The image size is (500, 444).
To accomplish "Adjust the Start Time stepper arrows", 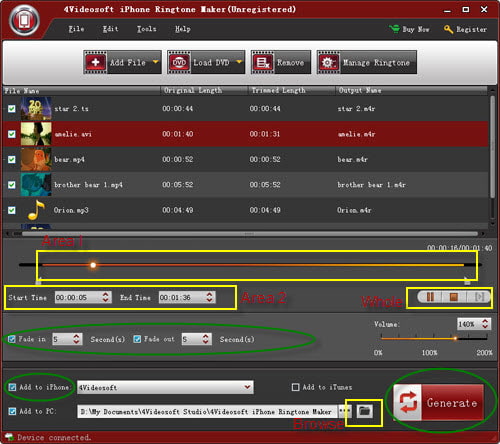I will pos(105,297).
